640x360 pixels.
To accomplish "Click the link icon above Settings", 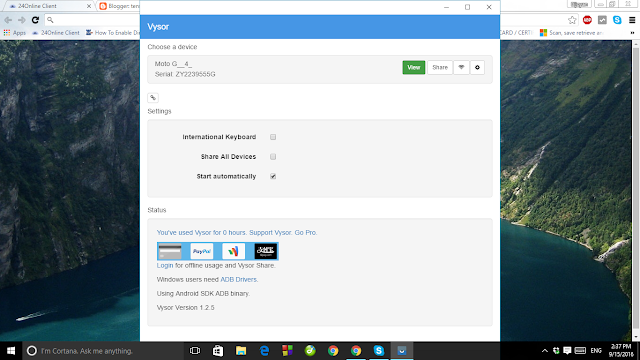I will [x=153, y=98].
